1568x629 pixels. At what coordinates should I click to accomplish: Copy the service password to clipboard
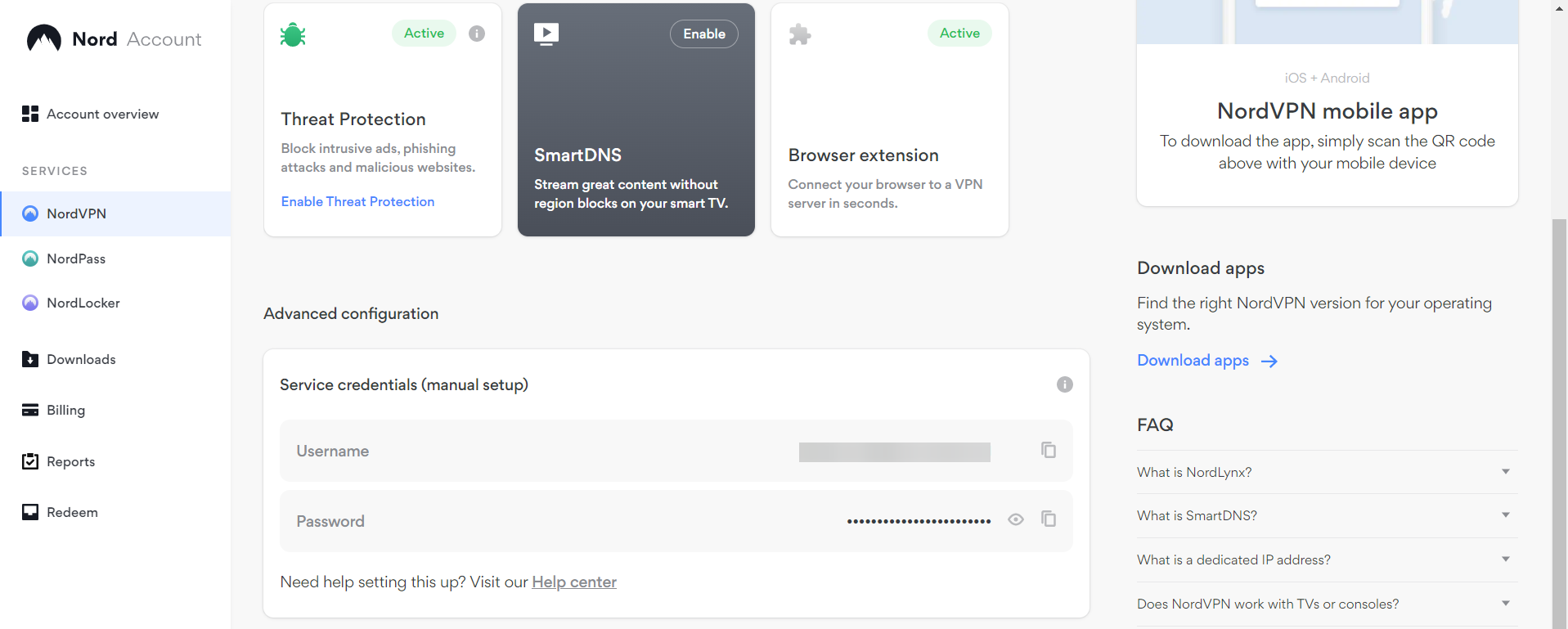pos(1048,519)
